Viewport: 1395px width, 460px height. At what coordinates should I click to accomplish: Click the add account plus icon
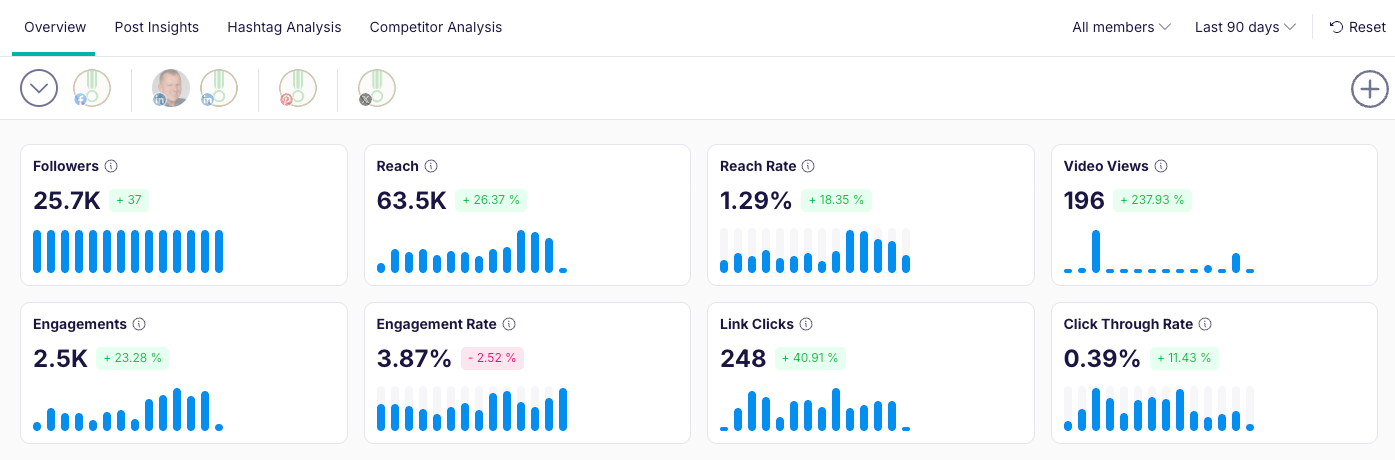pyautogui.click(x=1369, y=89)
